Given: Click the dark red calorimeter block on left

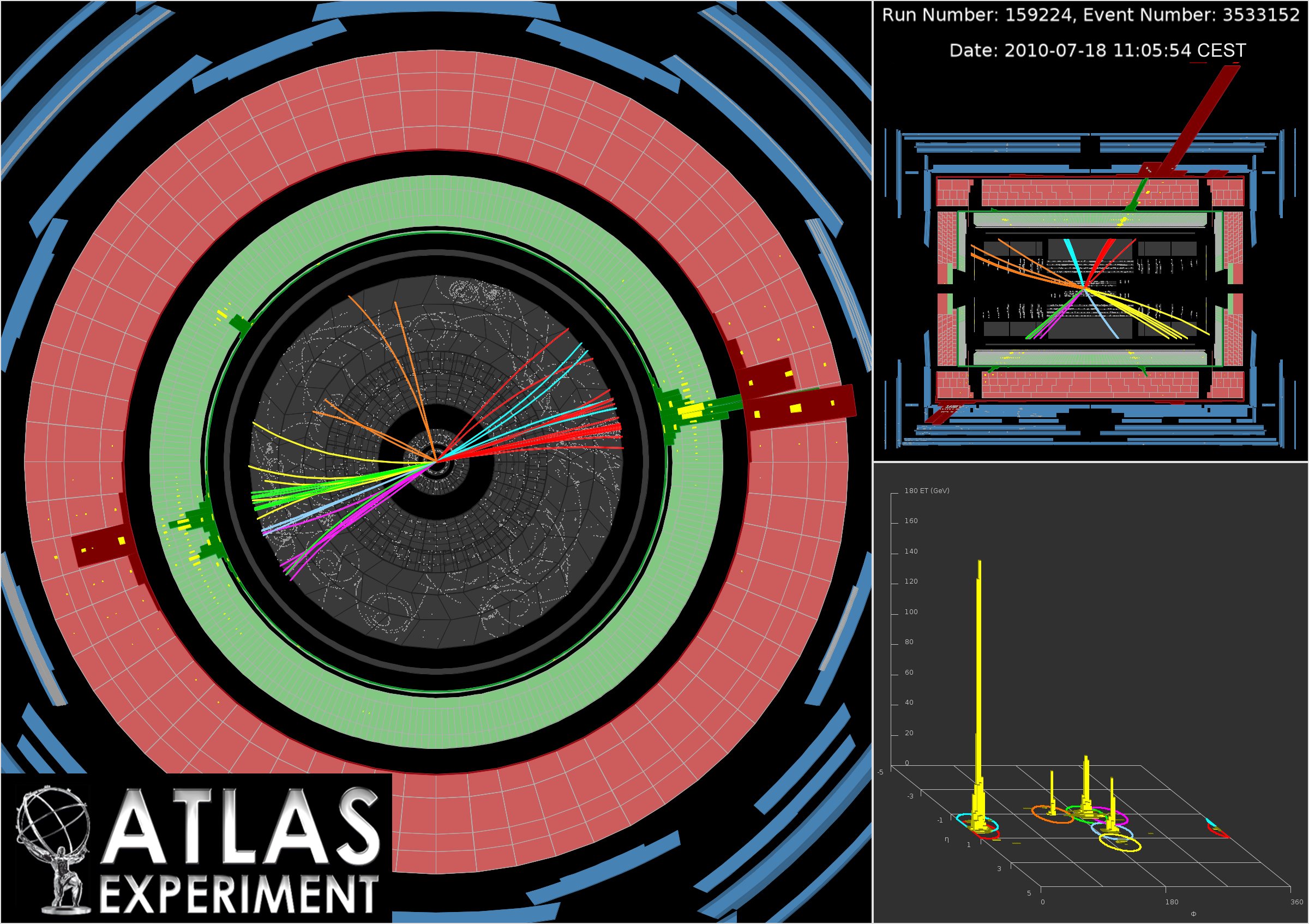Looking at the screenshot, I should [x=103, y=546].
